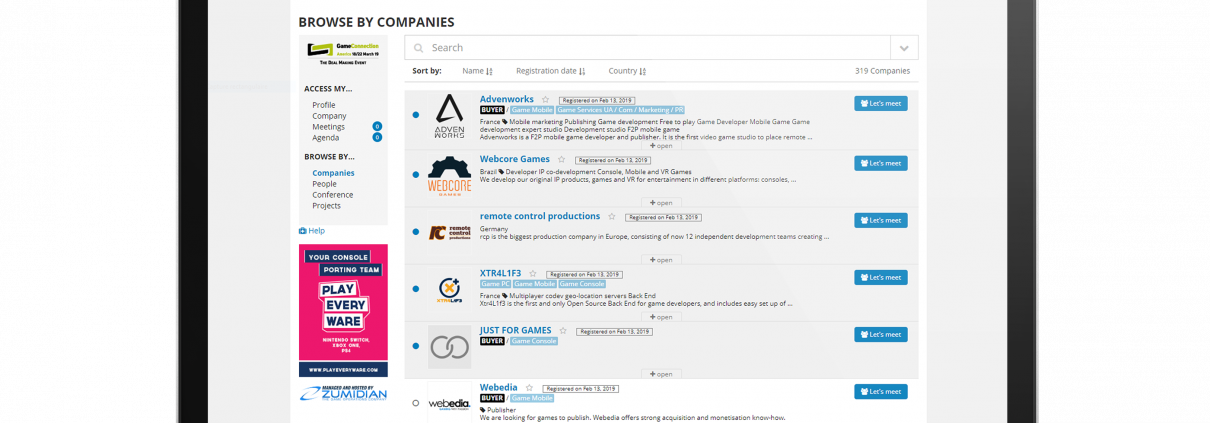Open the Advenworks company name link

pos(507,99)
